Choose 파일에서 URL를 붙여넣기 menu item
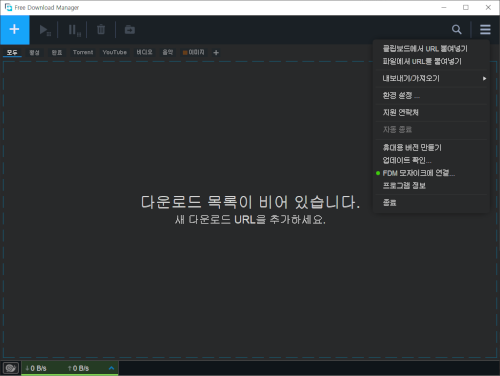The width and height of the screenshot is (500, 376). tap(431, 61)
